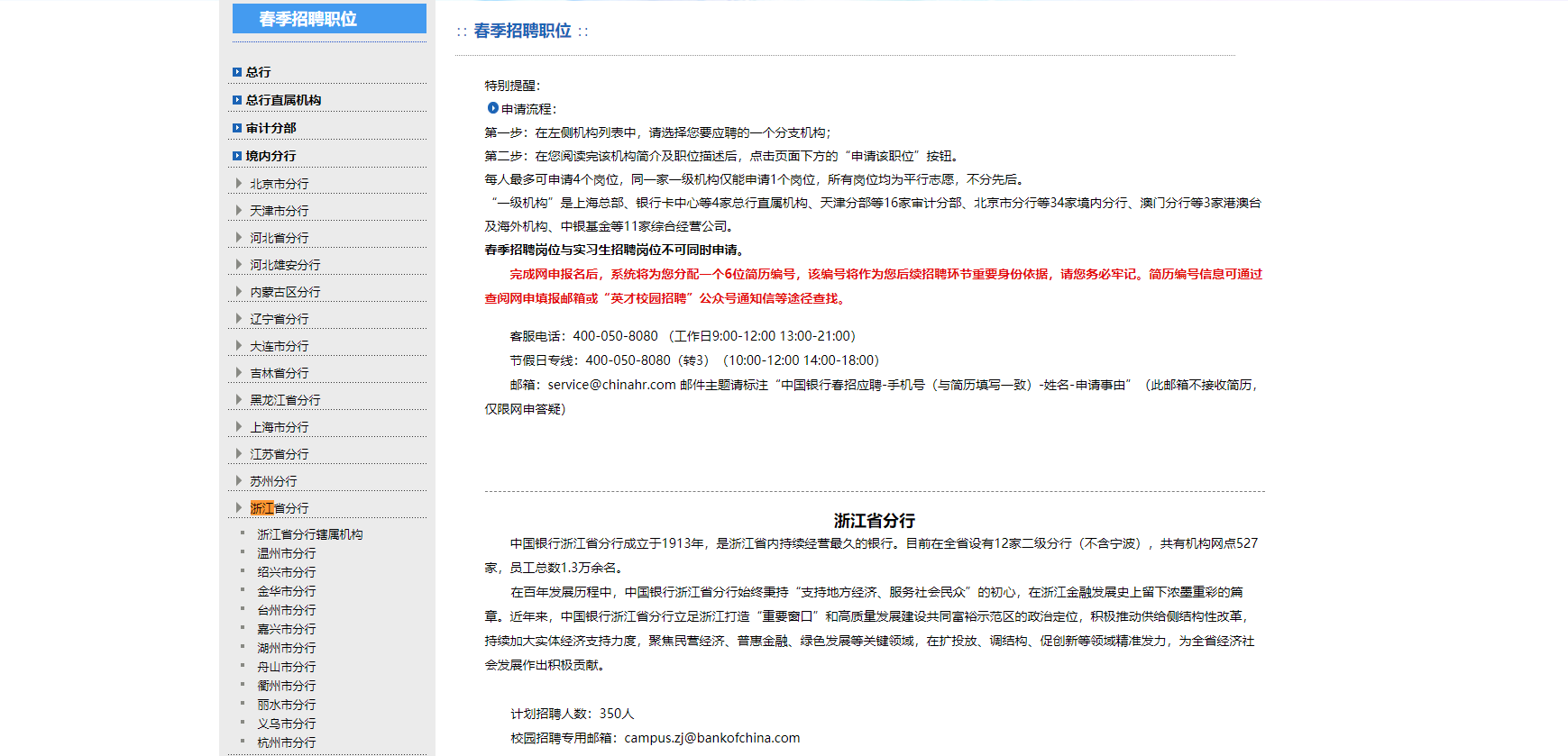Open the 河北雄安分行 branch entry

[285, 265]
